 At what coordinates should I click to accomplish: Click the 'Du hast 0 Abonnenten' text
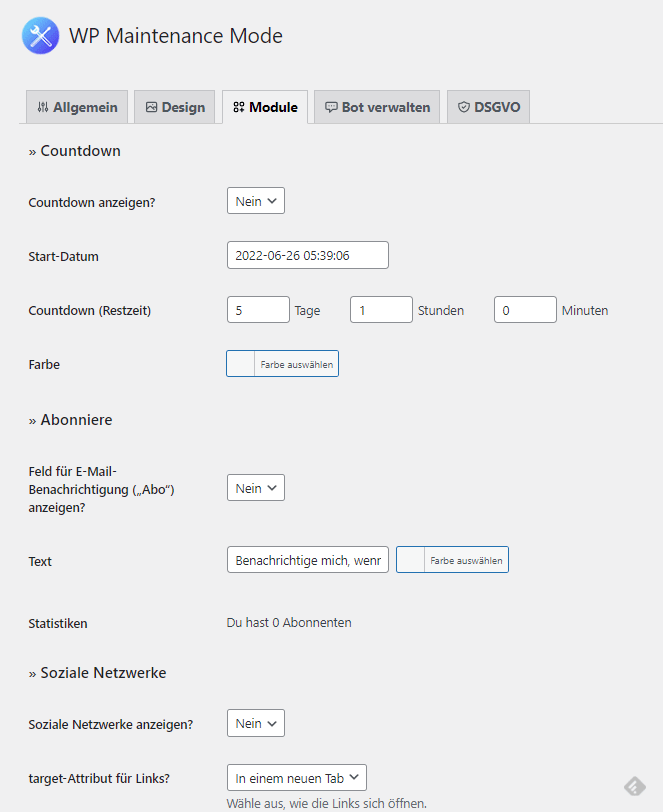(289, 622)
